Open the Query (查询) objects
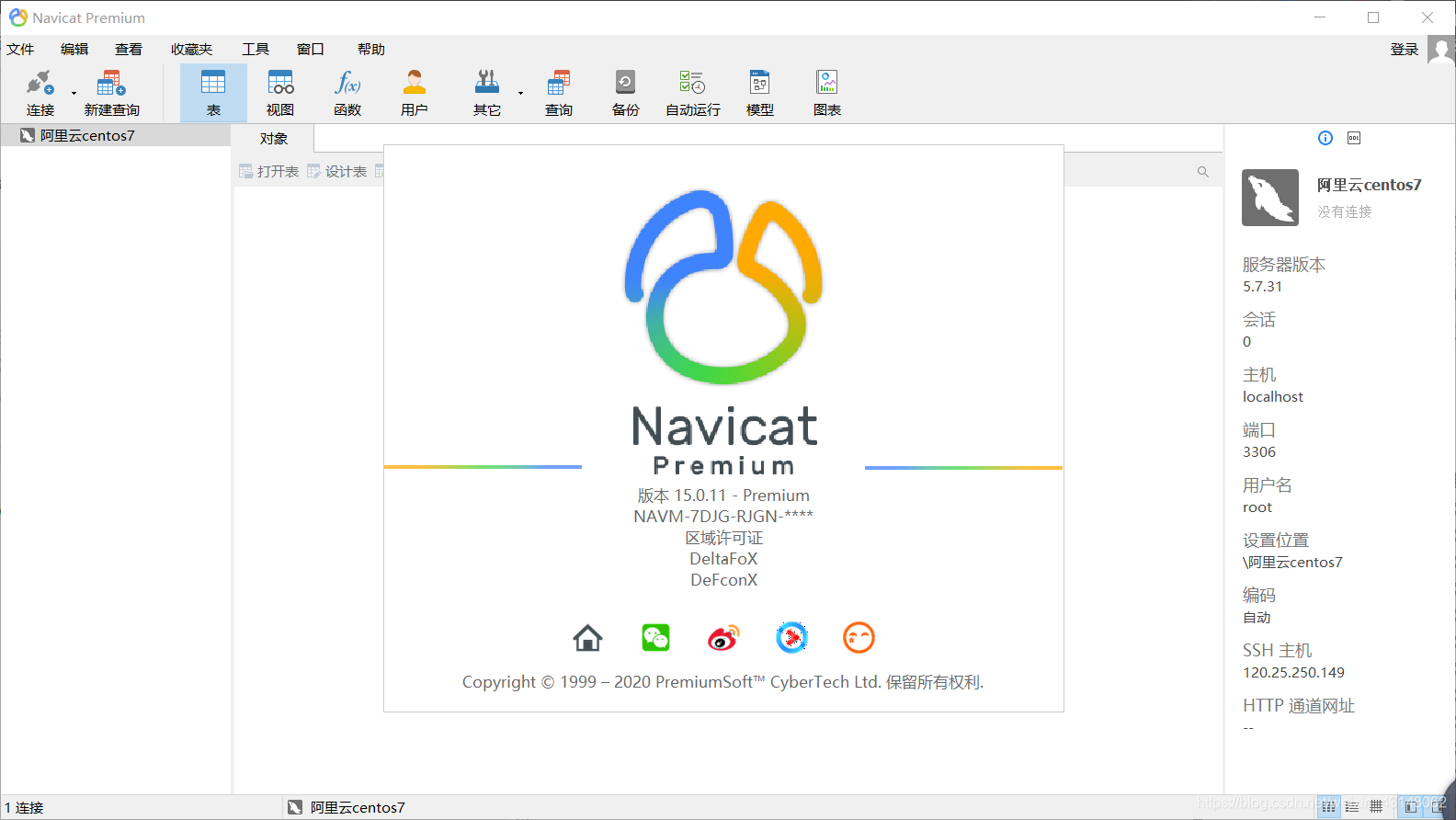The width and height of the screenshot is (1456, 820). tap(558, 92)
